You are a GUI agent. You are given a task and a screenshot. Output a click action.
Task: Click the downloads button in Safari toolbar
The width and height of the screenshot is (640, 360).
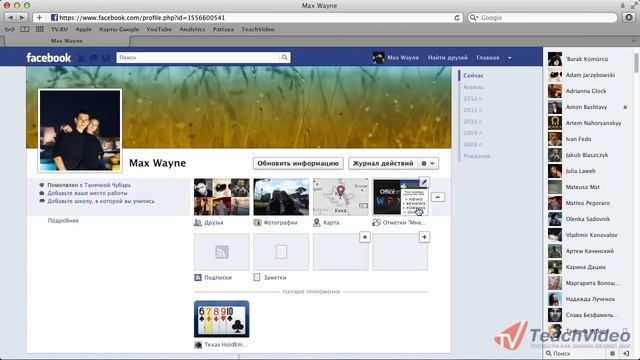pos(629,18)
